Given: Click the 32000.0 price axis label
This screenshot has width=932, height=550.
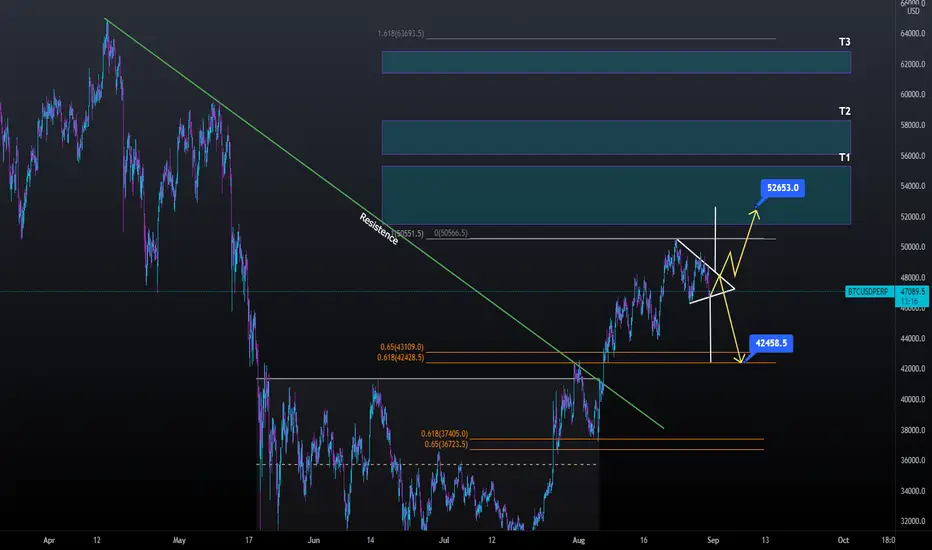Looking at the screenshot, I should [913, 521].
